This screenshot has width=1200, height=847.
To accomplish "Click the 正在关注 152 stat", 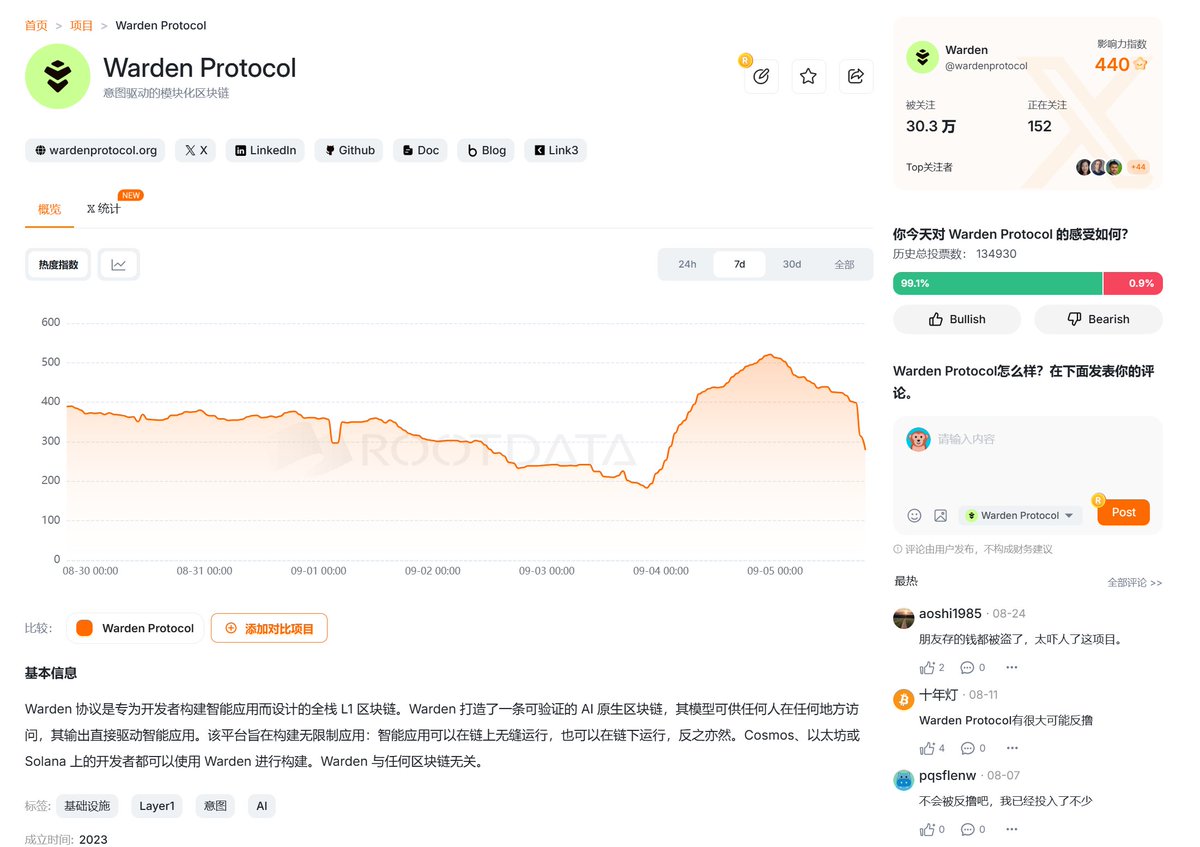I will [1047, 117].
